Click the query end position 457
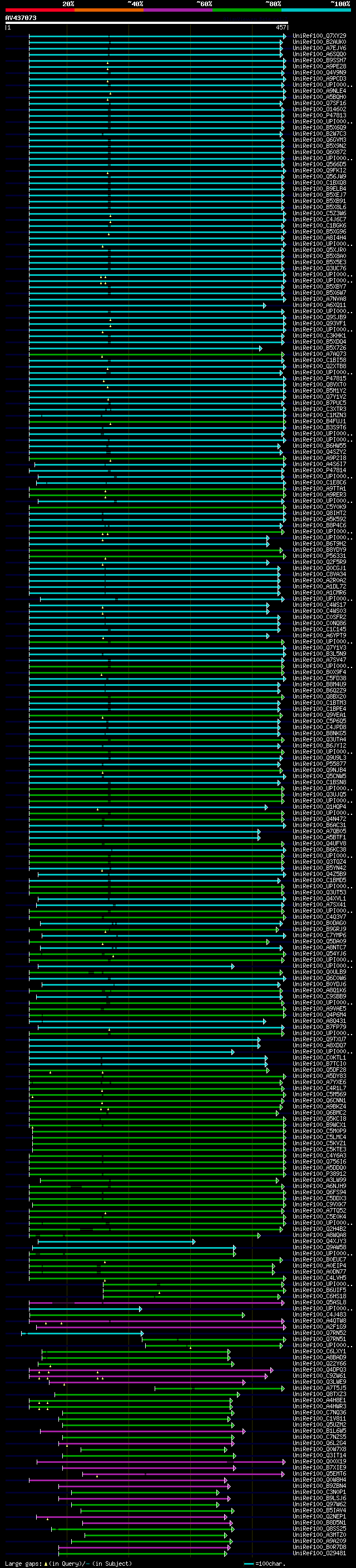Viewport: 356px width, 1568px height. click(x=281, y=27)
